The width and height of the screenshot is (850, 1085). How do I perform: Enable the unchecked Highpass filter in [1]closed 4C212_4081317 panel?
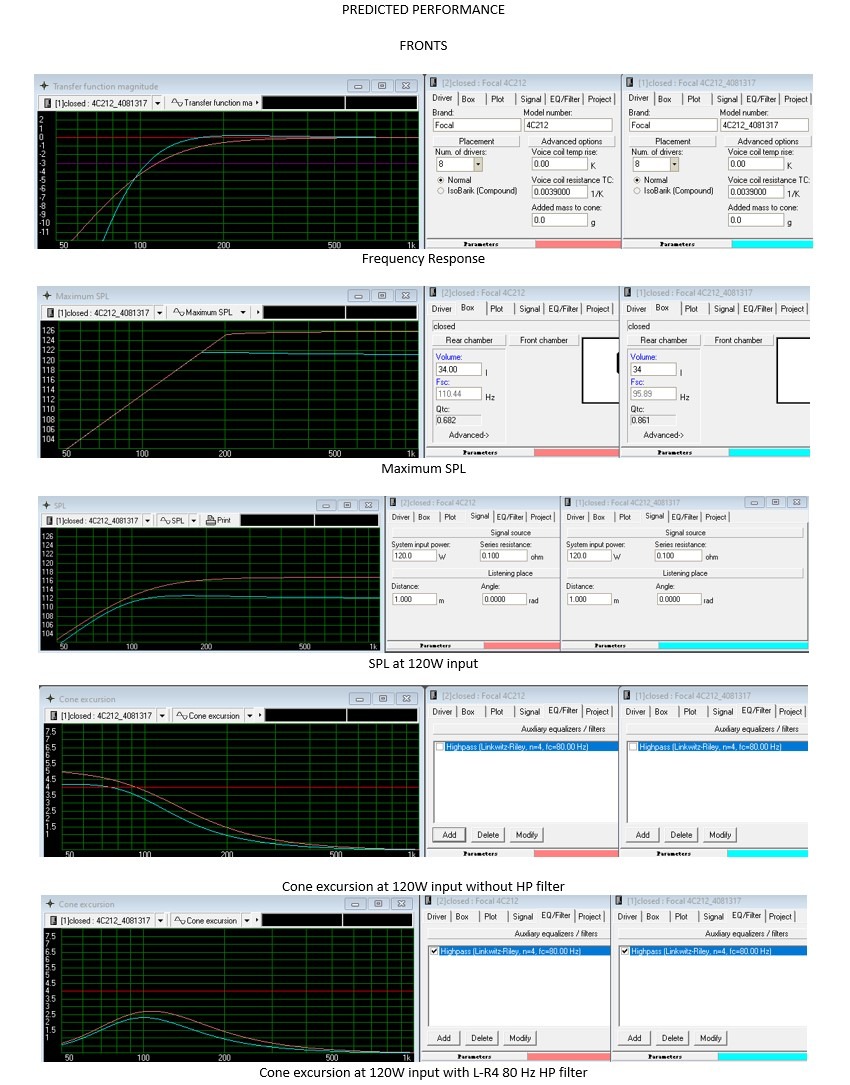pyautogui.click(x=633, y=747)
